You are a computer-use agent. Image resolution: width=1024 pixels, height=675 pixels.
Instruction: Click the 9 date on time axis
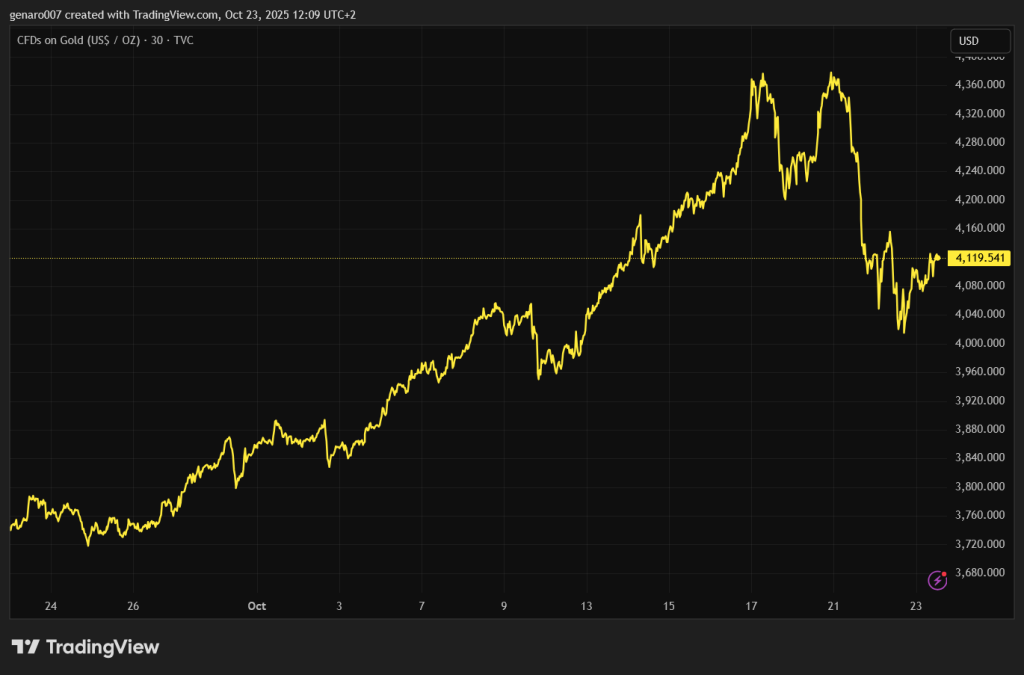click(x=504, y=606)
